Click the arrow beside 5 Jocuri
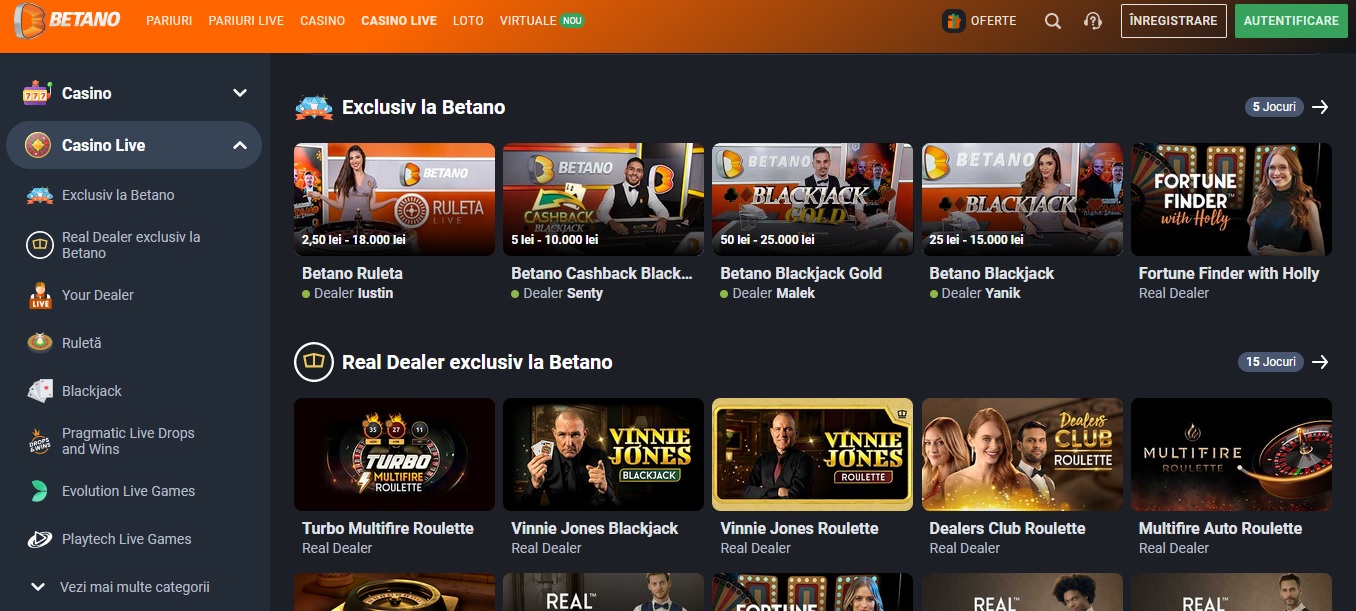 tap(1320, 107)
